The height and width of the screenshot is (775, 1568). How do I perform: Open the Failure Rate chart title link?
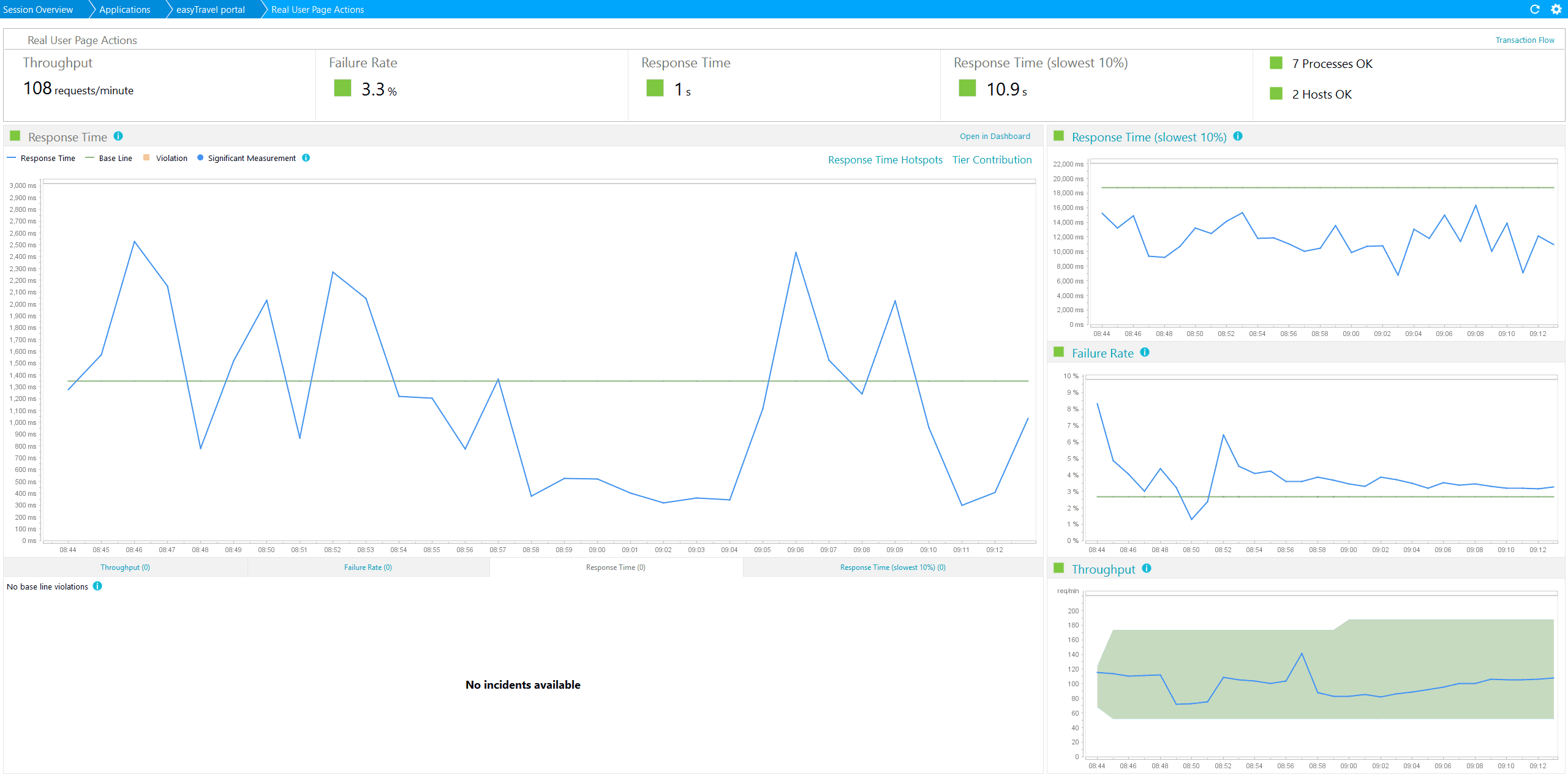coord(1102,353)
